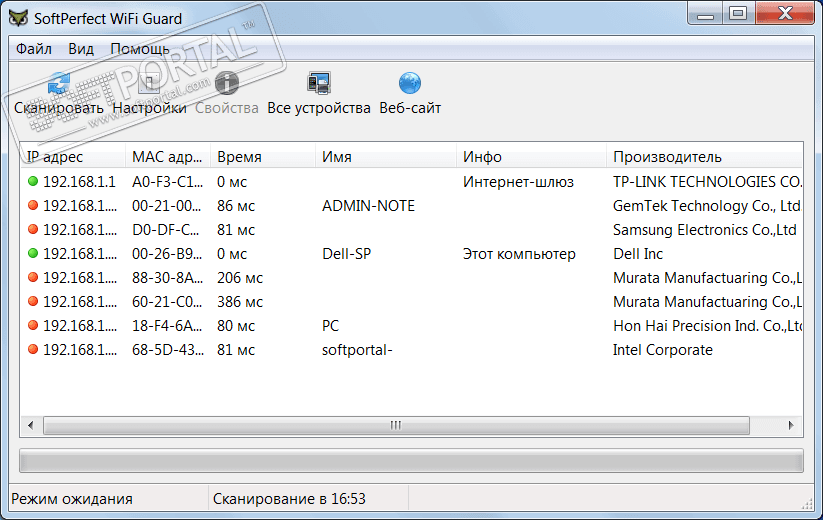Click MAC address 88-30-8A...
Image resolution: width=823 pixels, height=520 pixels.
tap(167, 278)
